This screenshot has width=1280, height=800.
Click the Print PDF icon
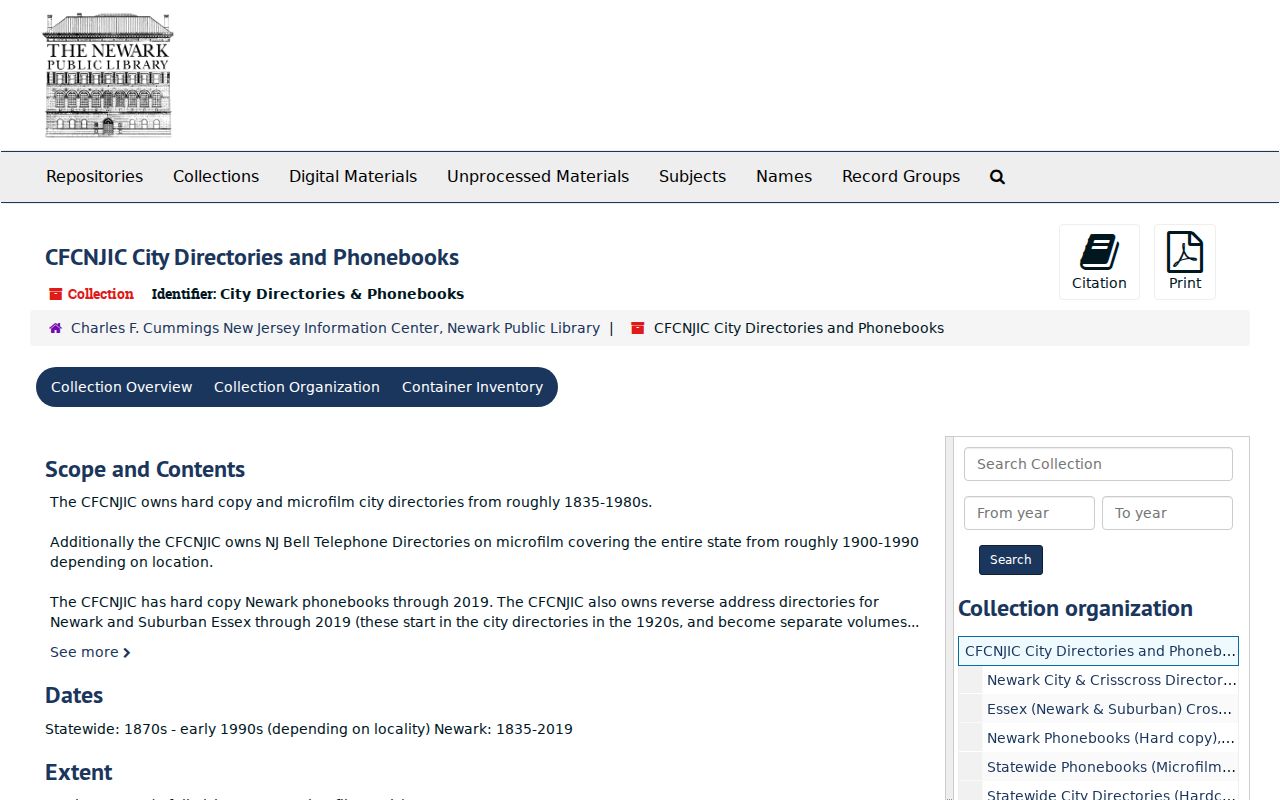(x=1185, y=252)
